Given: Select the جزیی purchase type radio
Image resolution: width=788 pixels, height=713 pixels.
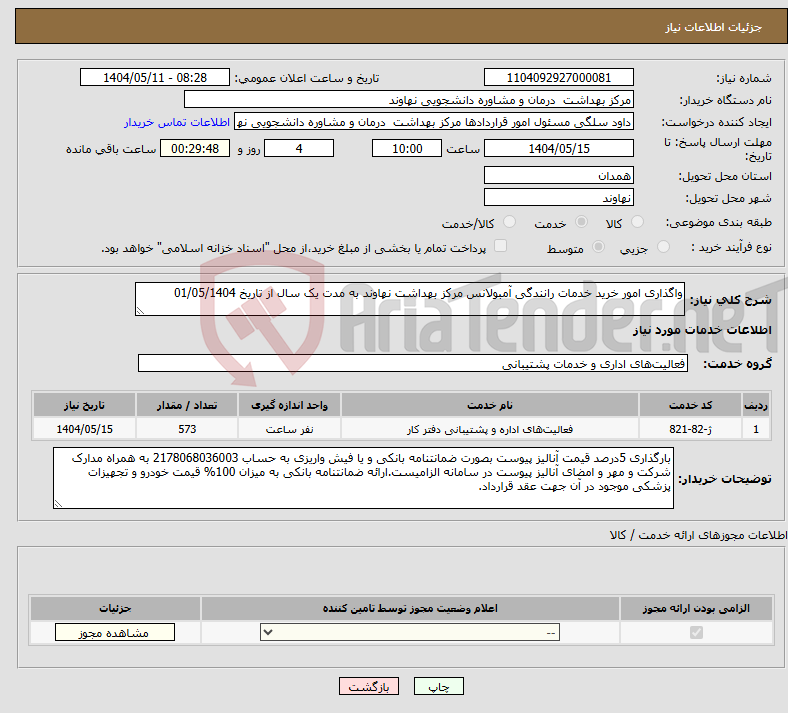Looking at the screenshot, I should pyautogui.click(x=663, y=247).
